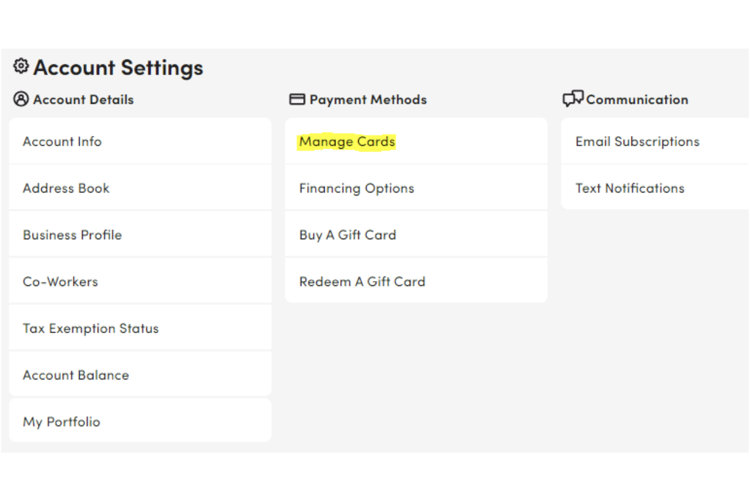
Task: Click the Payment Methods card icon
Action: (x=297, y=99)
